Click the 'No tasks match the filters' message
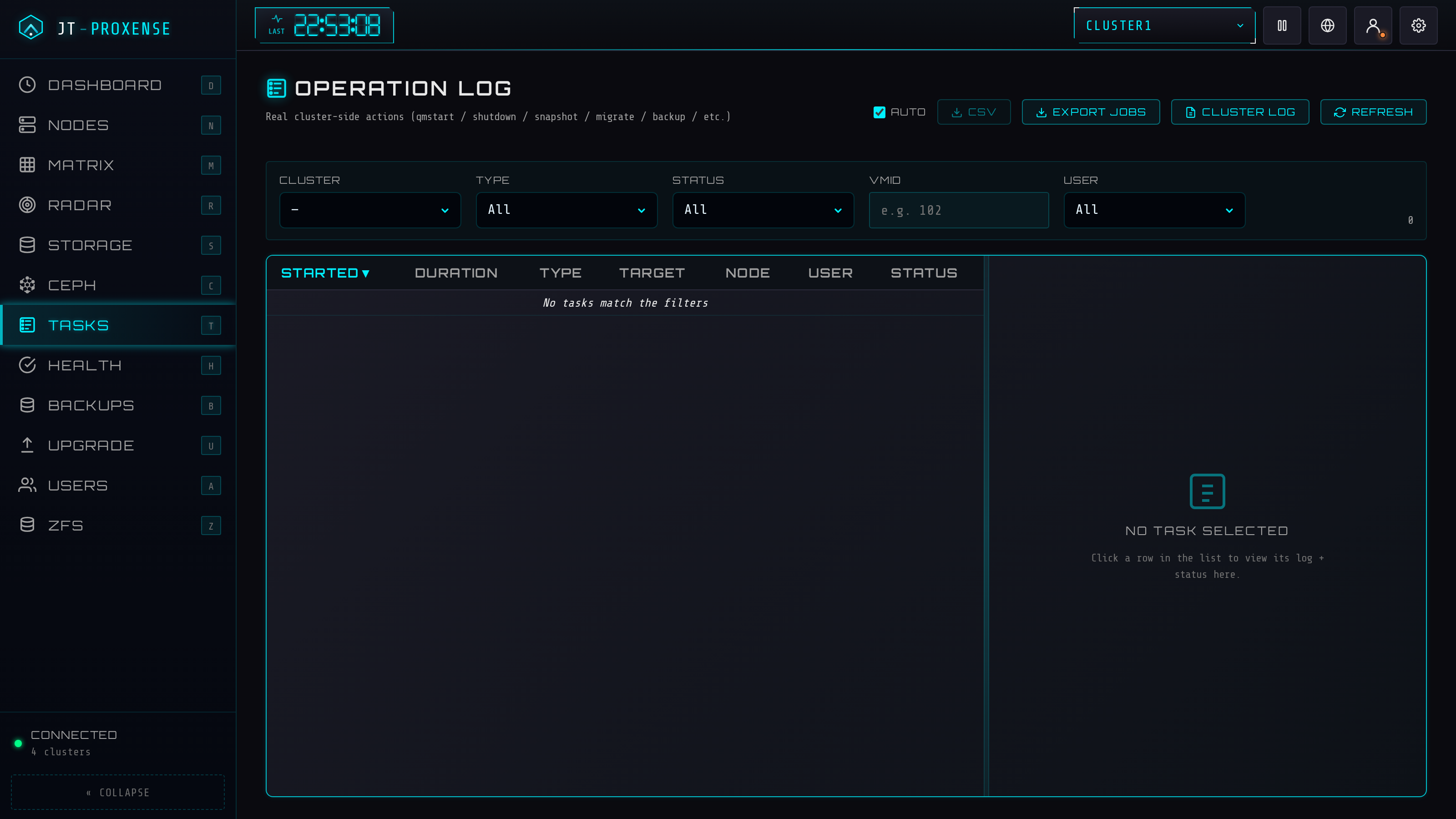The width and height of the screenshot is (1456, 819). 625,303
